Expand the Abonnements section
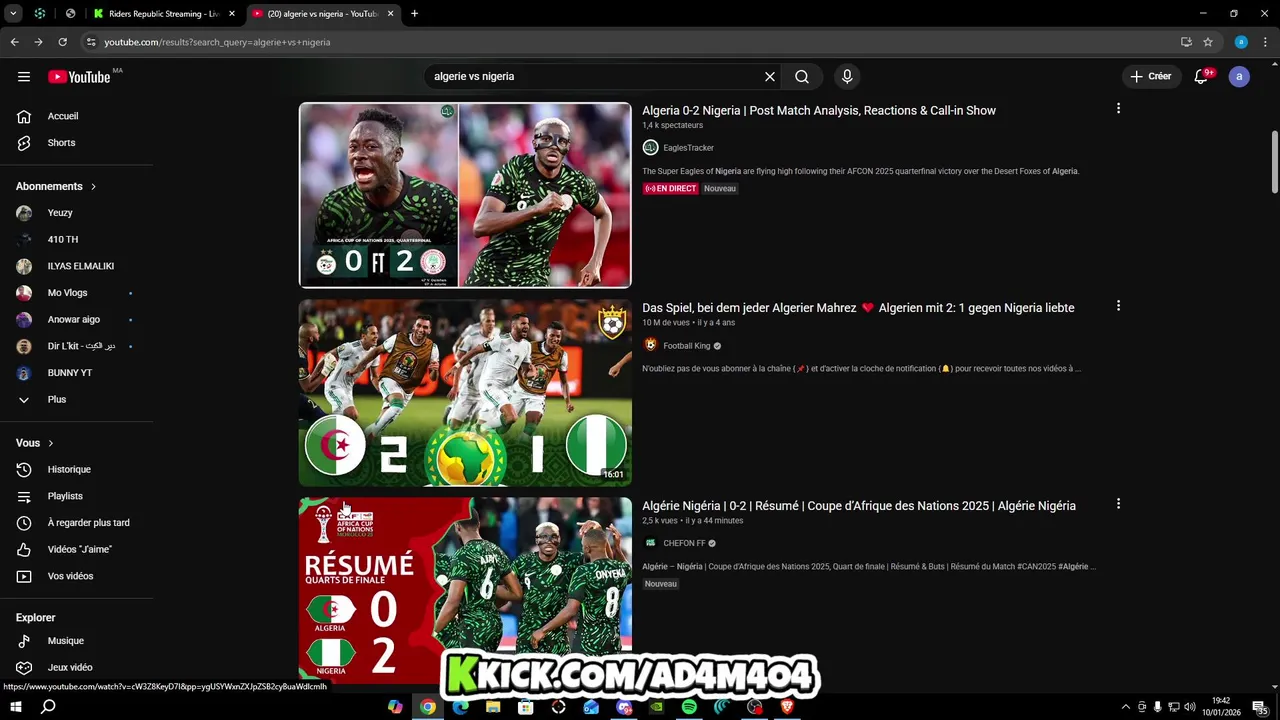Image resolution: width=1280 pixels, height=720 pixels. click(56, 186)
